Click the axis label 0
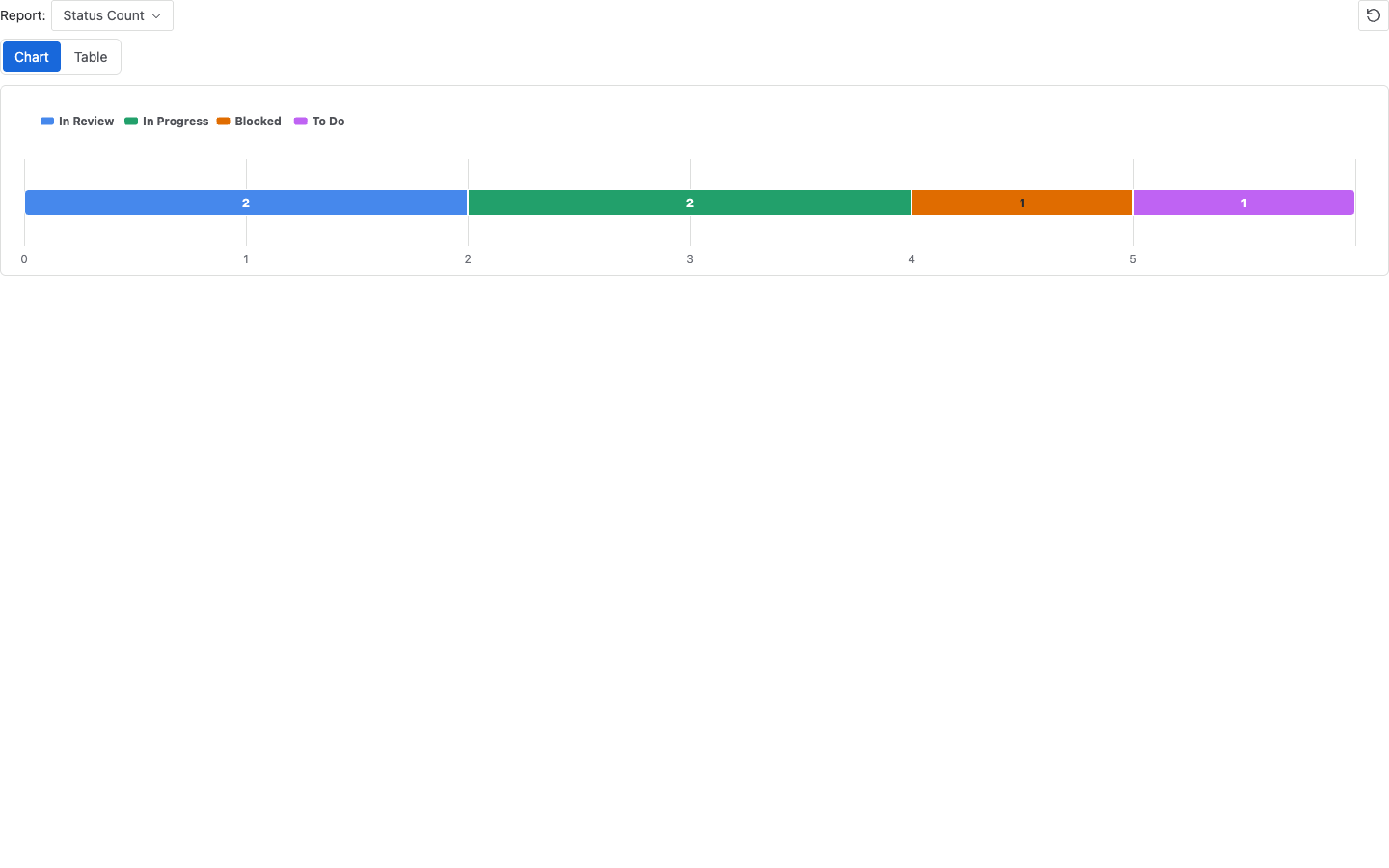This screenshot has height=868, width=1389. click(x=24, y=259)
